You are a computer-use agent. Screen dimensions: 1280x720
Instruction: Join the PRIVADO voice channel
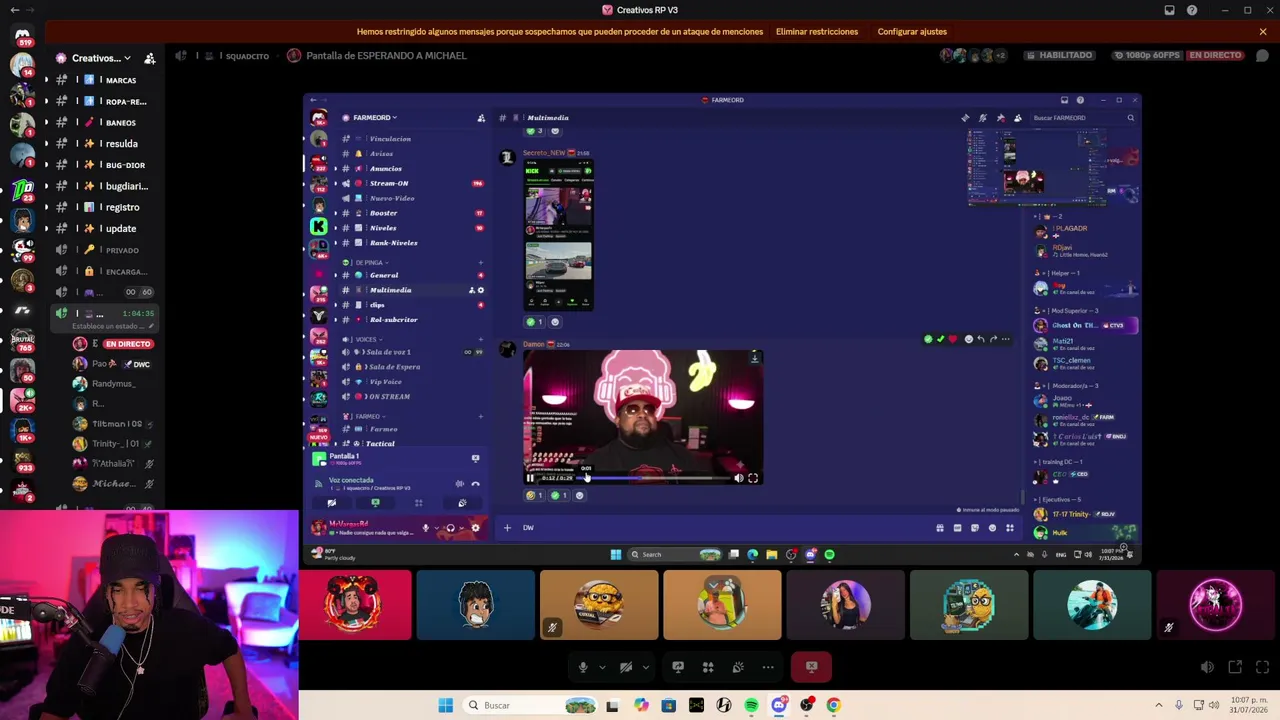(x=104, y=250)
